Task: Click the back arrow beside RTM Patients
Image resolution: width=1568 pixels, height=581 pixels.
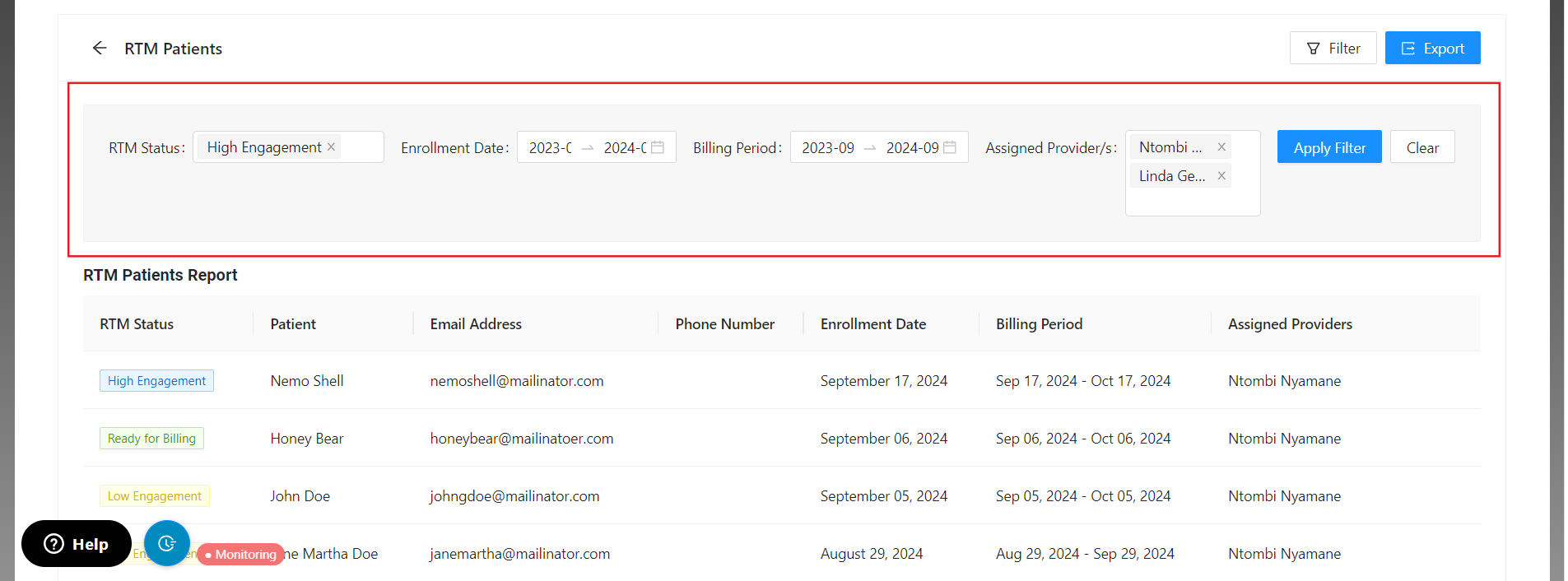Action: pyautogui.click(x=100, y=49)
